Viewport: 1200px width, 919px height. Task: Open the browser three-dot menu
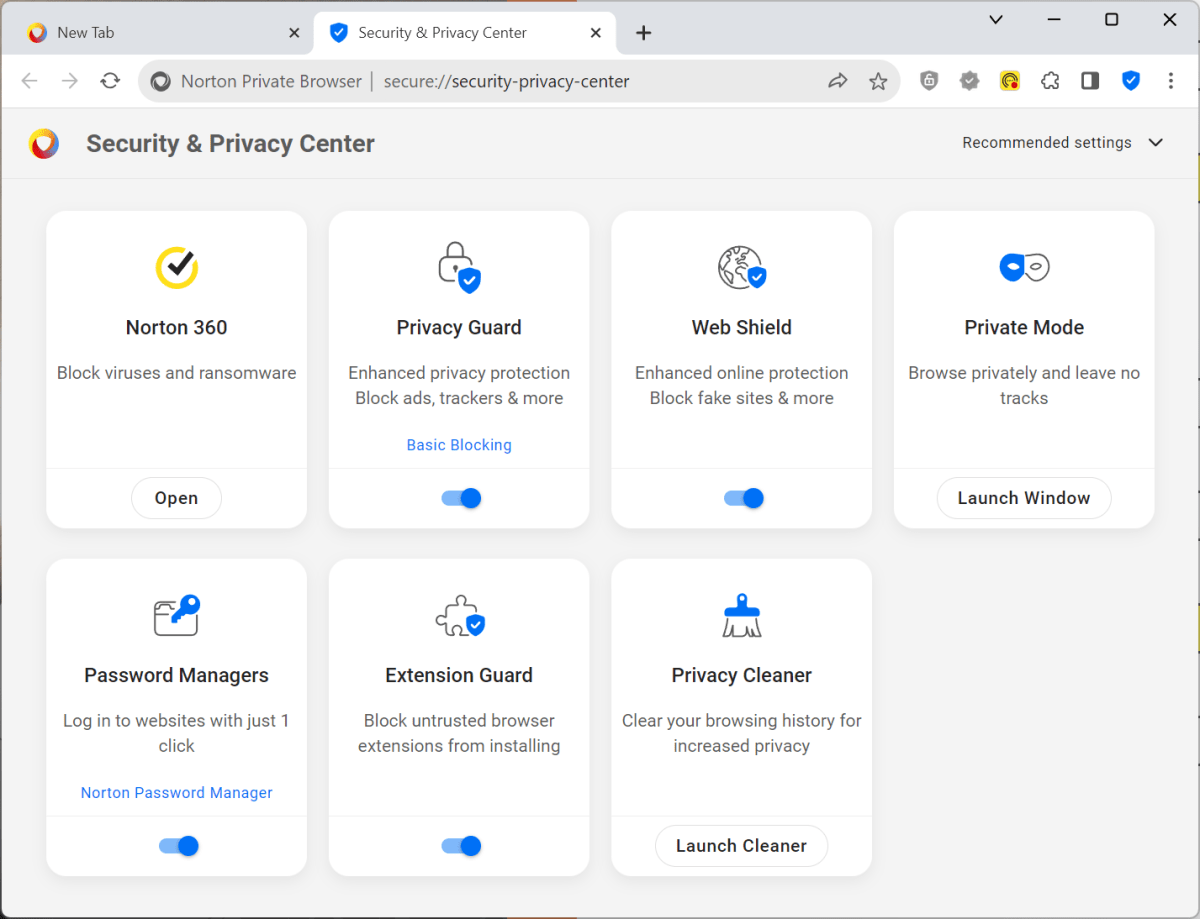click(x=1171, y=81)
